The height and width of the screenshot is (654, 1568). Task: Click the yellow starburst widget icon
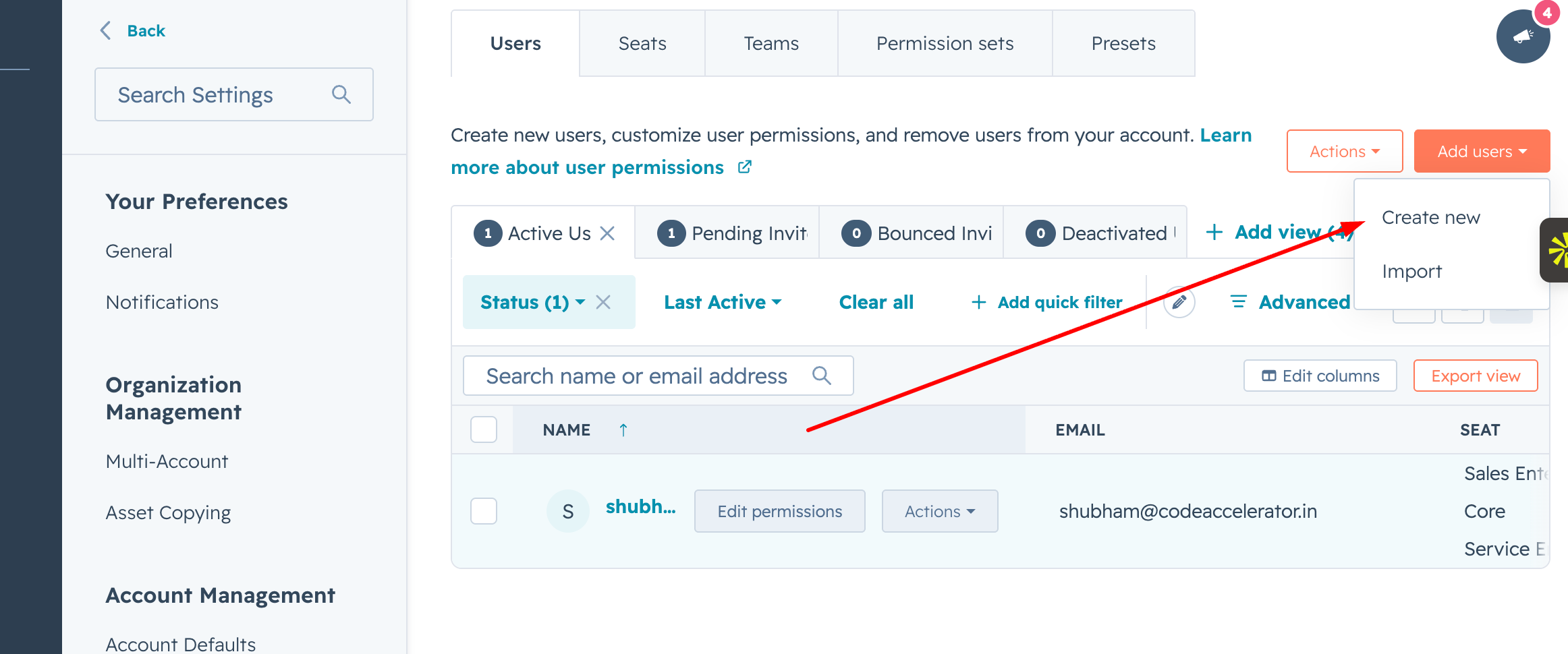(1557, 249)
